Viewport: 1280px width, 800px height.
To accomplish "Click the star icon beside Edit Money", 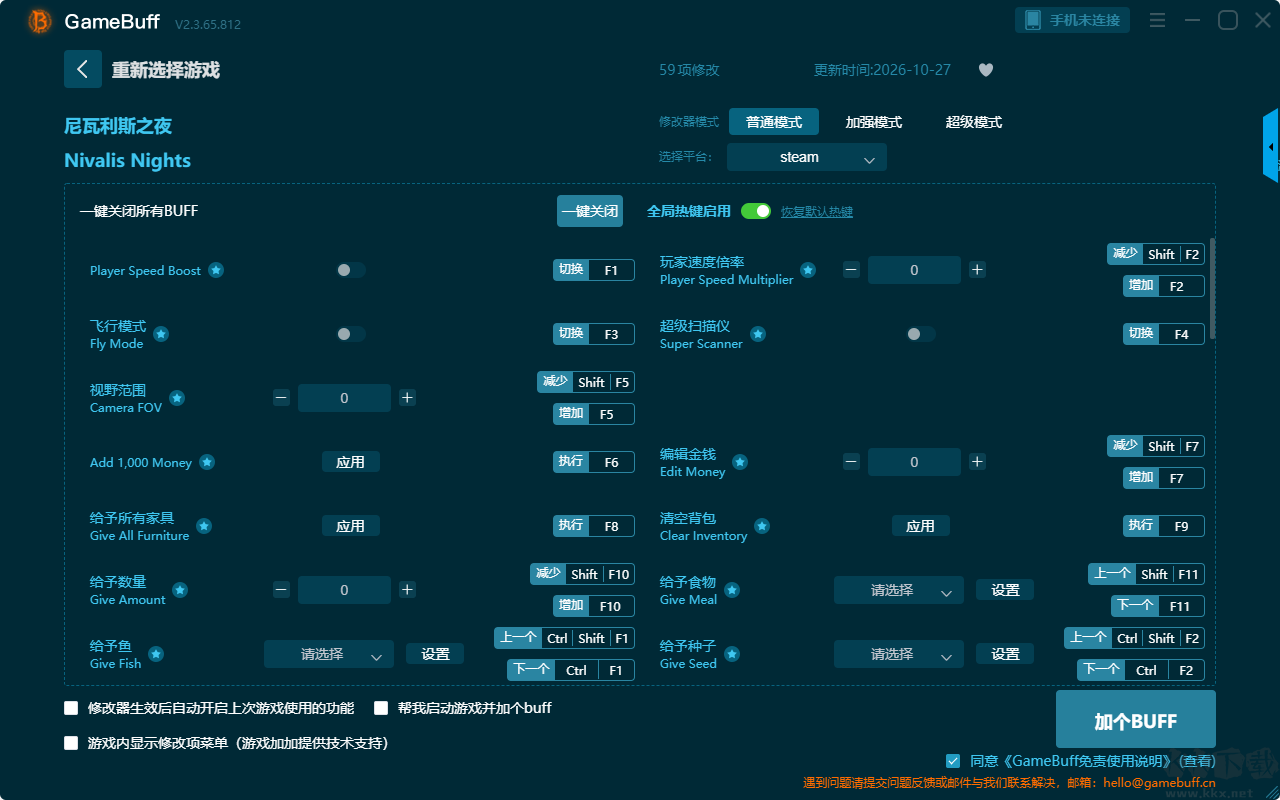I will coord(740,462).
